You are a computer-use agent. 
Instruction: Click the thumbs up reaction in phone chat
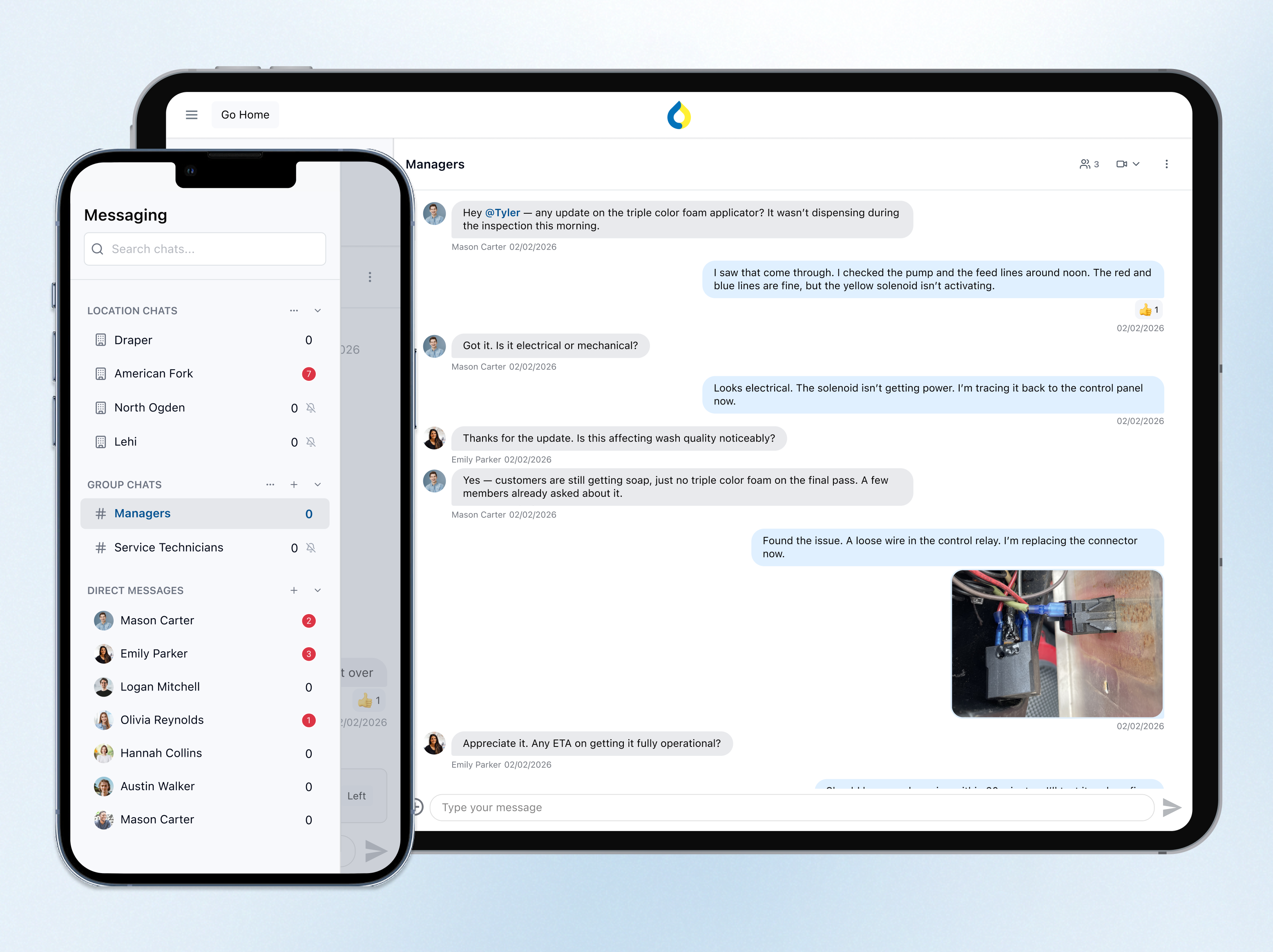(x=368, y=700)
